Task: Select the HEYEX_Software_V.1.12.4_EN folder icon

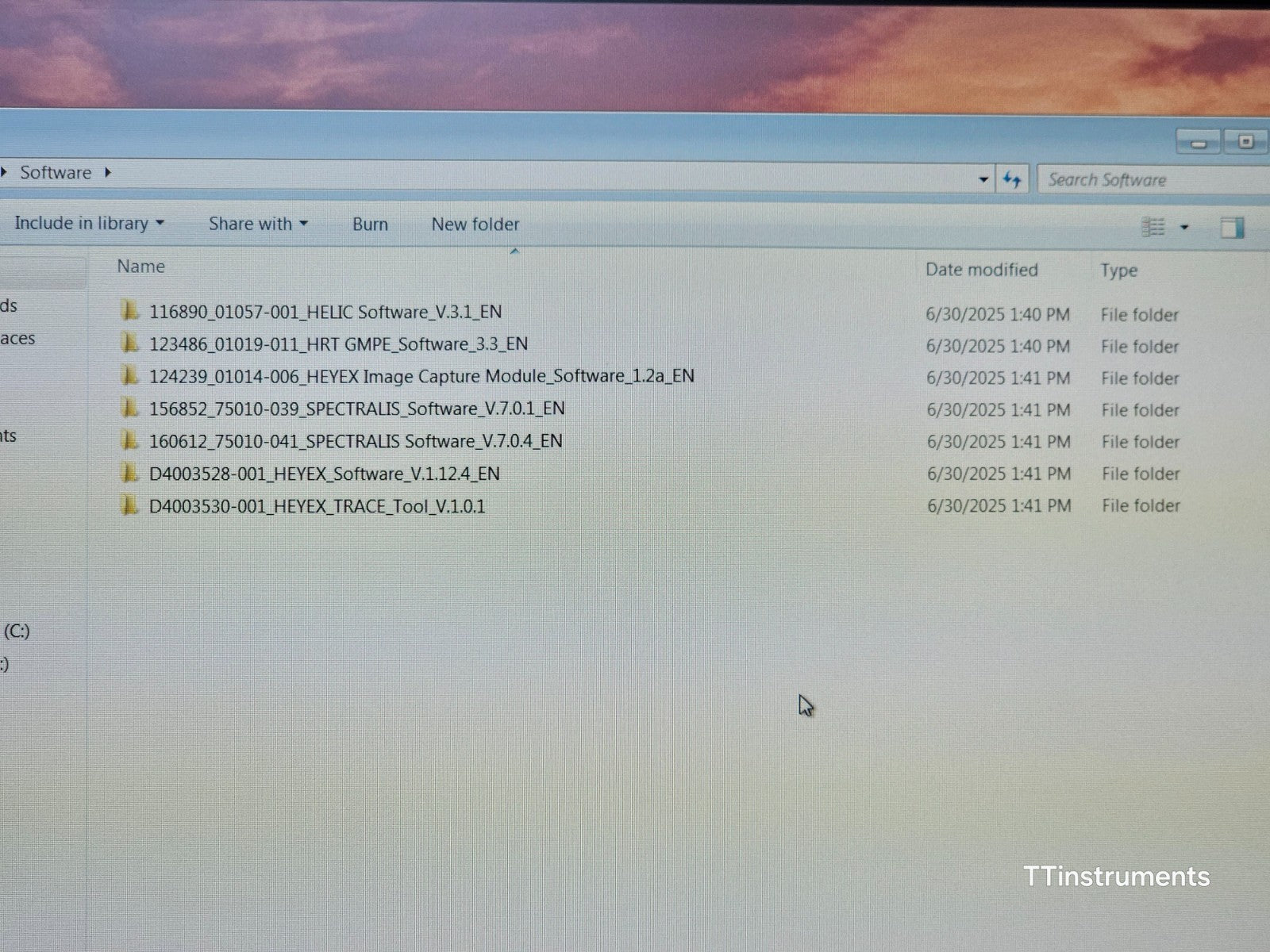Action: click(129, 473)
